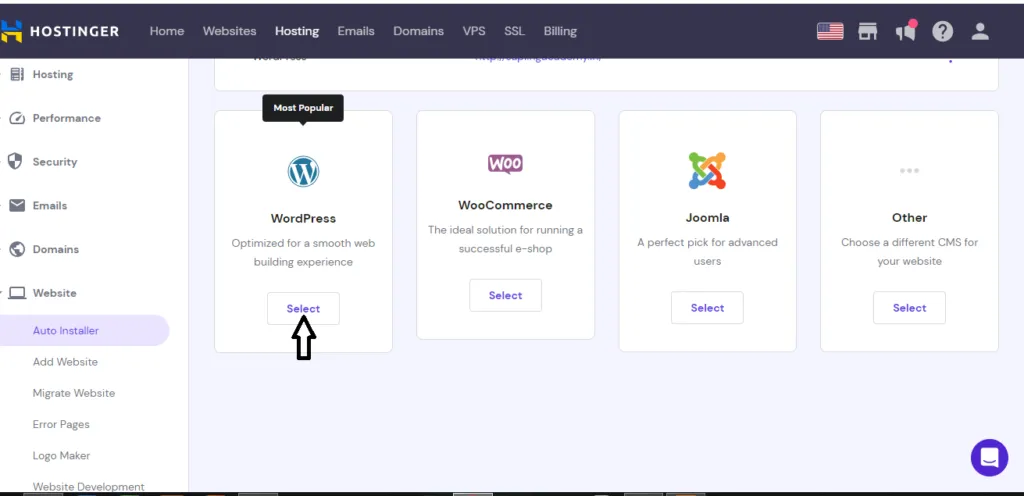Viewport: 1024px width, 496px height.
Task: Open the user profile icon
Action: (x=980, y=31)
